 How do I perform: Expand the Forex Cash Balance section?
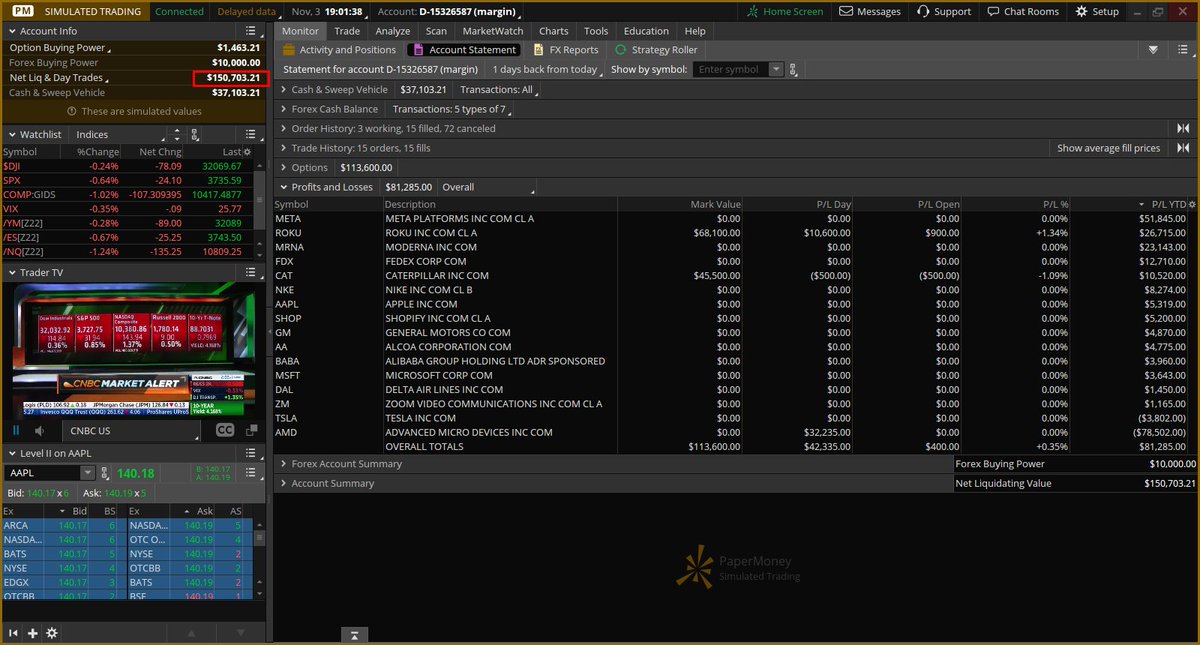tap(283, 109)
